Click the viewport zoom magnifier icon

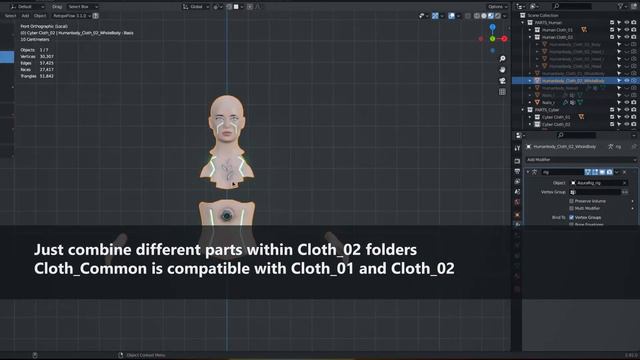tap(502, 59)
